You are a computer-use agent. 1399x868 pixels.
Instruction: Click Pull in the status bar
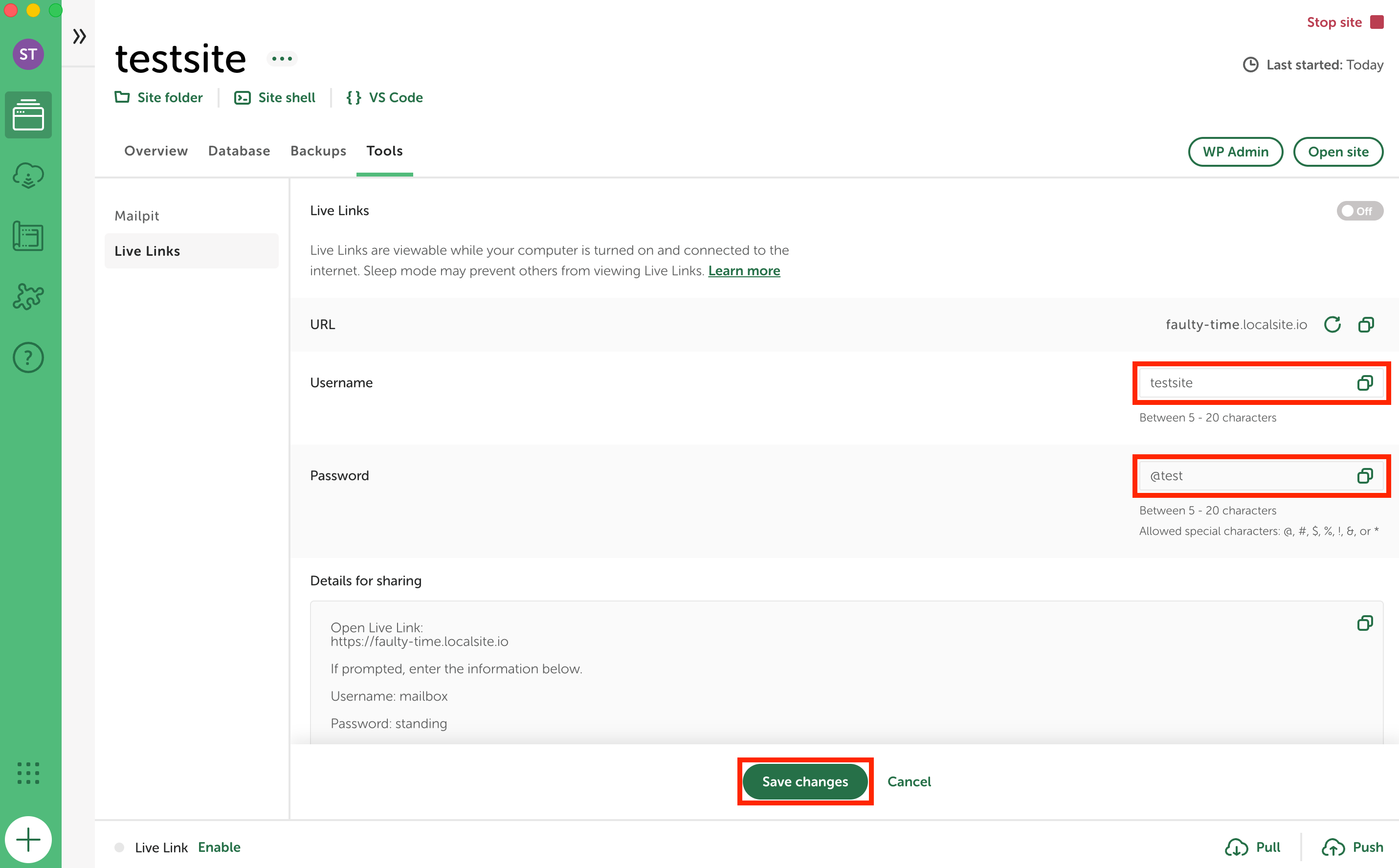click(x=1253, y=847)
